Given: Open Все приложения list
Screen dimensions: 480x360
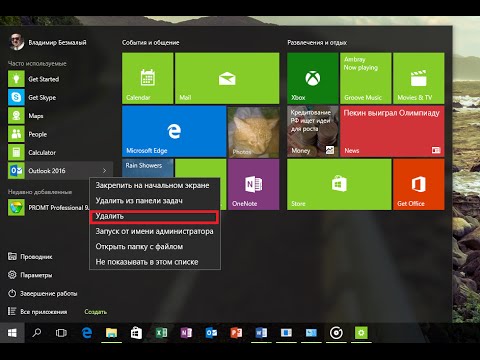Looking at the screenshot, I should click(x=37, y=312).
